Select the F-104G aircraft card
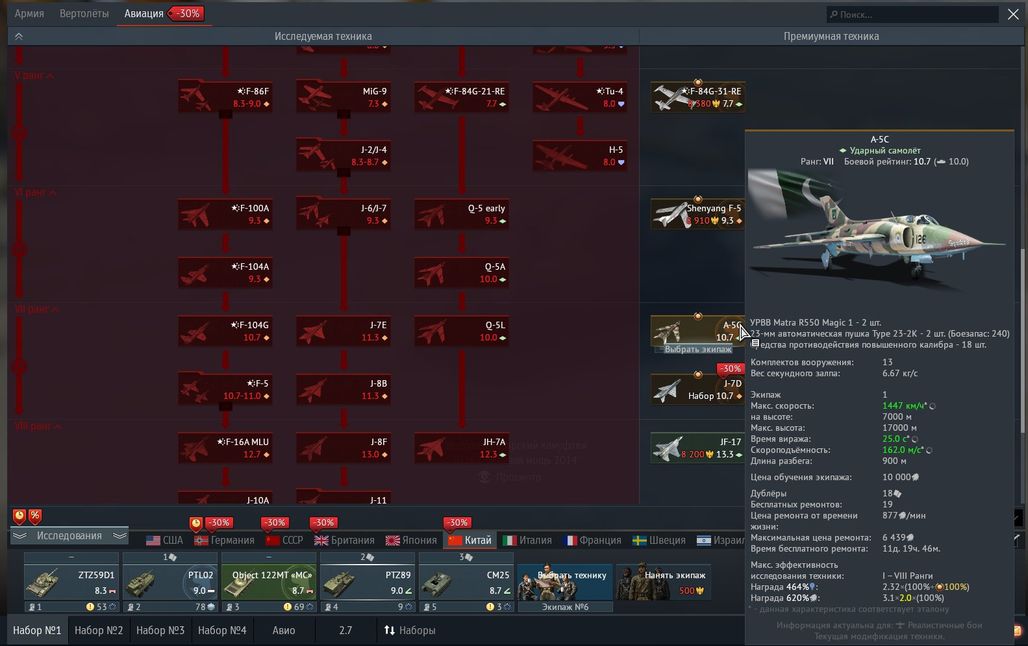The image size is (1028, 646). tap(225, 330)
